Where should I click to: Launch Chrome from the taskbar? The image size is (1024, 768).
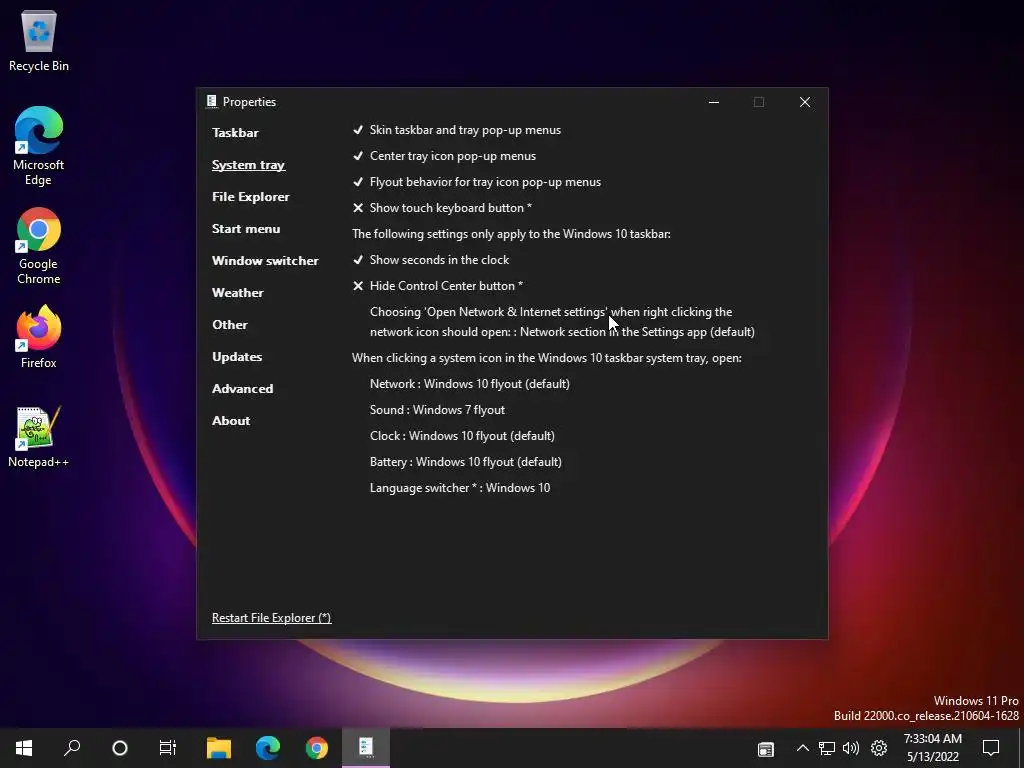(317, 748)
